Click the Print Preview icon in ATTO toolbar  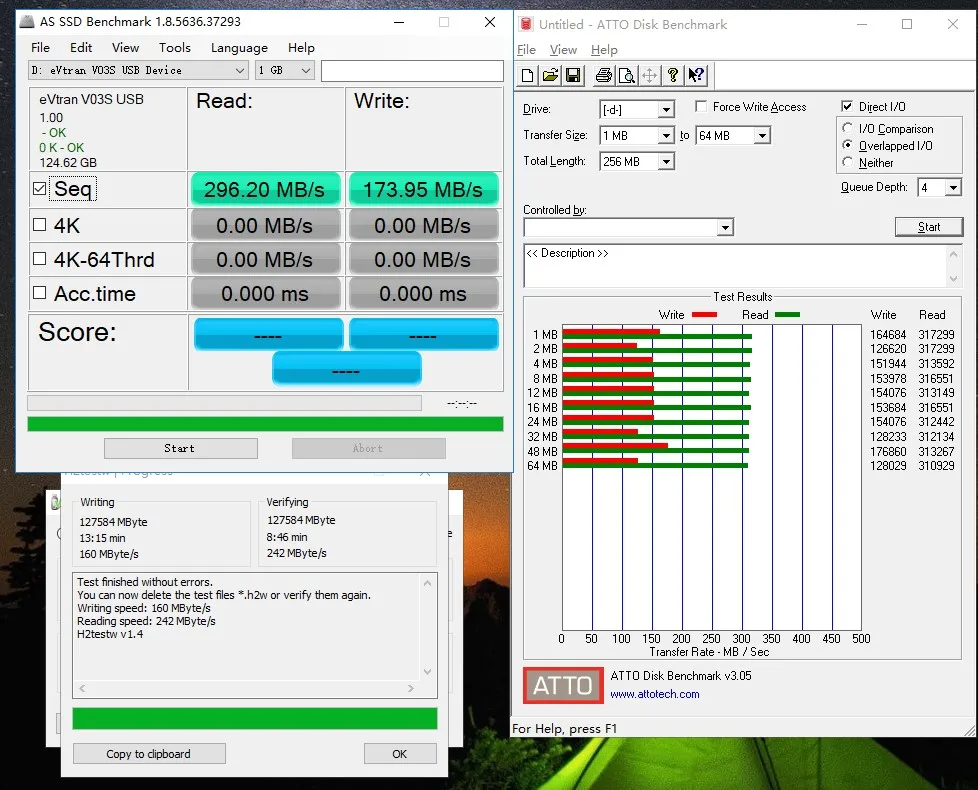coord(627,75)
